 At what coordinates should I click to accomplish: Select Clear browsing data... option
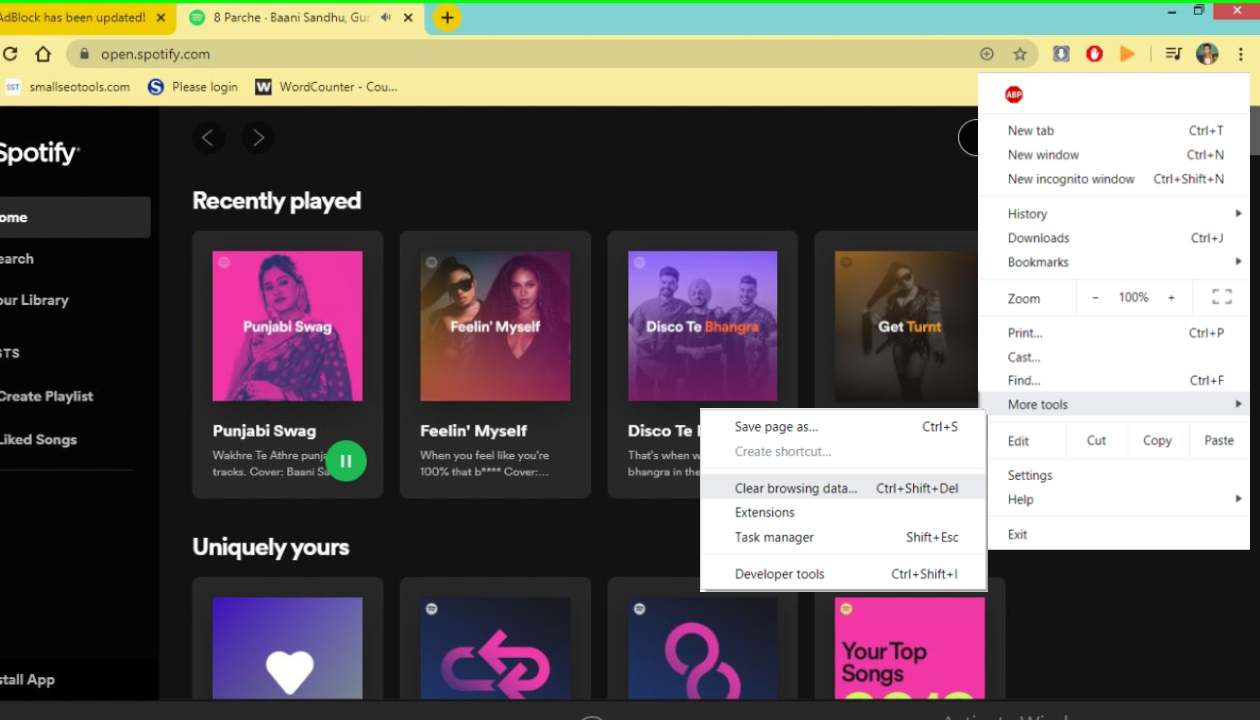pos(843,489)
